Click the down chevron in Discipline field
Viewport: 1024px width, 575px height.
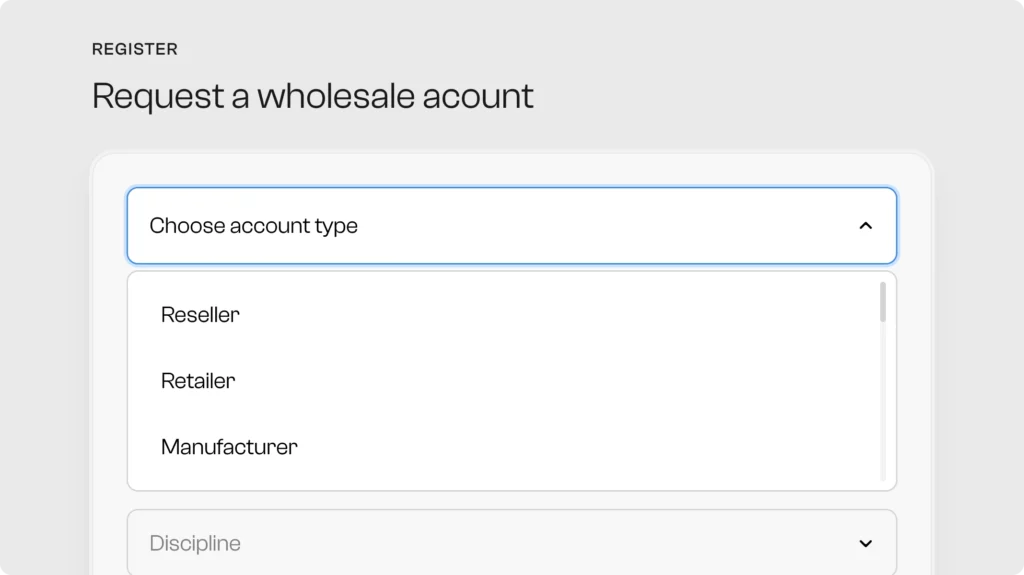pyautogui.click(x=865, y=544)
